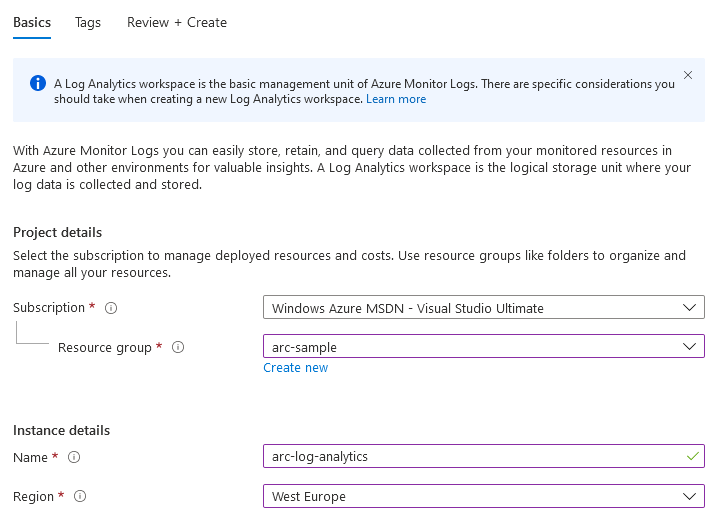Open the Learn more link
This screenshot has height=532, width=727.
pyautogui.click(x=396, y=99)
